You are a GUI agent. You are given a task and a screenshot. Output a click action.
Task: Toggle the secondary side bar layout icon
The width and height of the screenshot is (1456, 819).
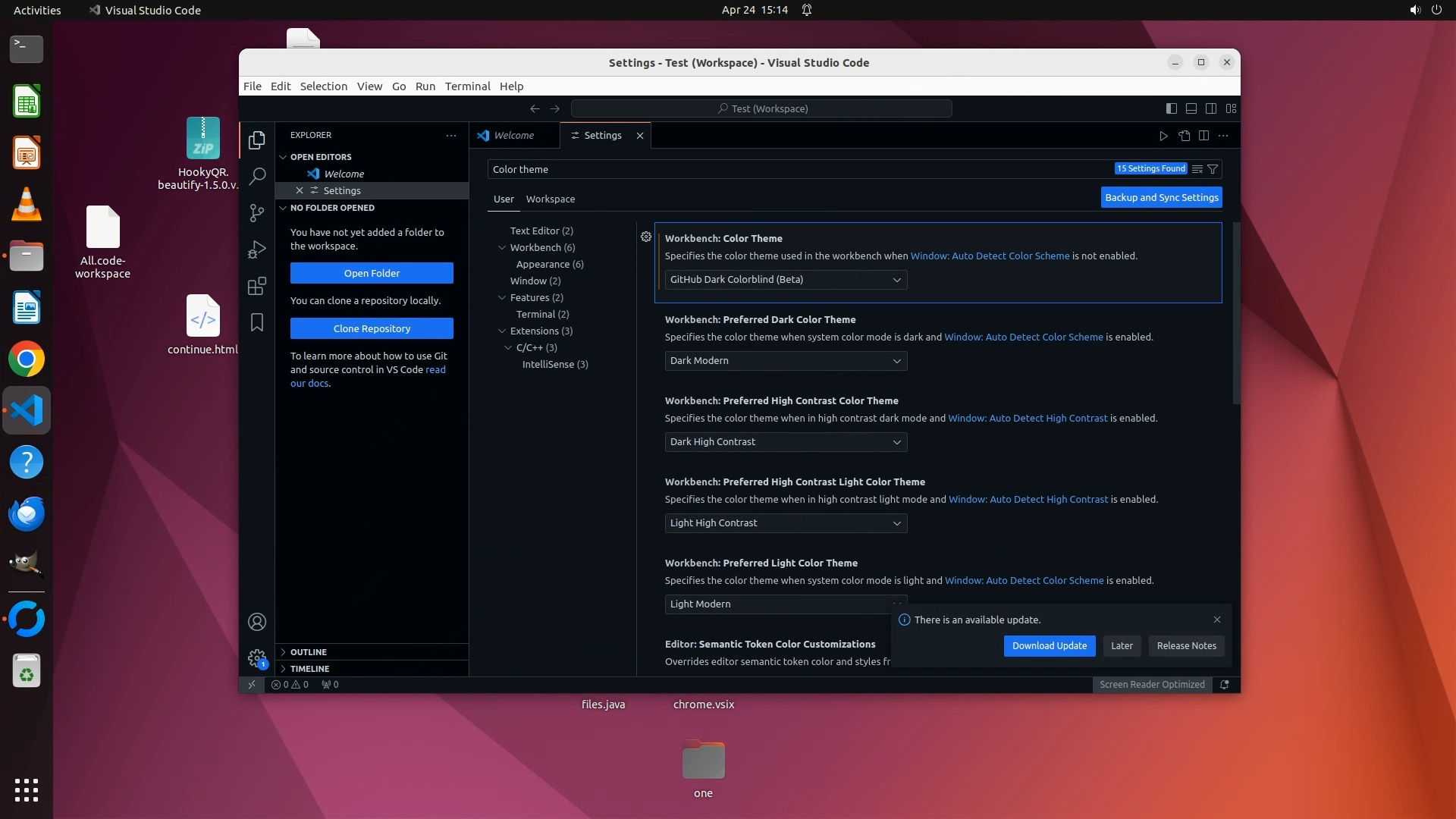click(x=1211, y=108)
